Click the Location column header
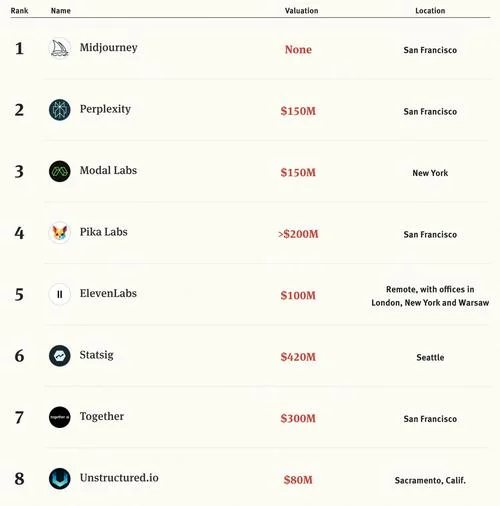This screenshot has width=500, height=506. pos(430,11)
